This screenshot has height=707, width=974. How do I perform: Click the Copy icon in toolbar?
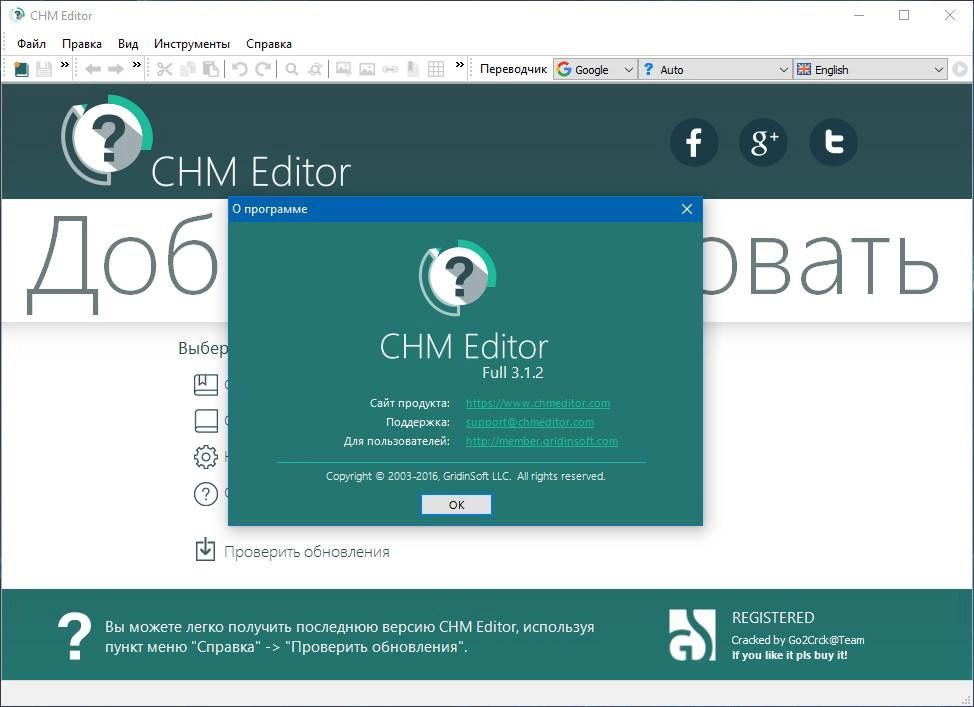pyautogui.click(x=188, y=69)
